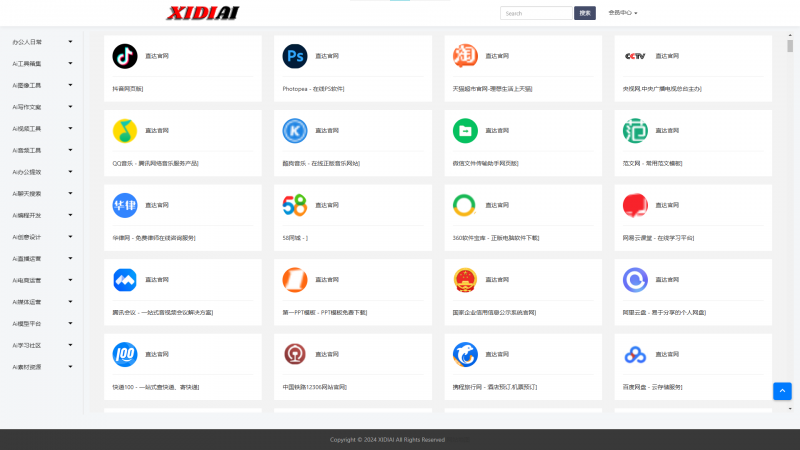Open the AI学习社区 sidebar menu
The image size is (800, 450).
(x=42, y=345)
